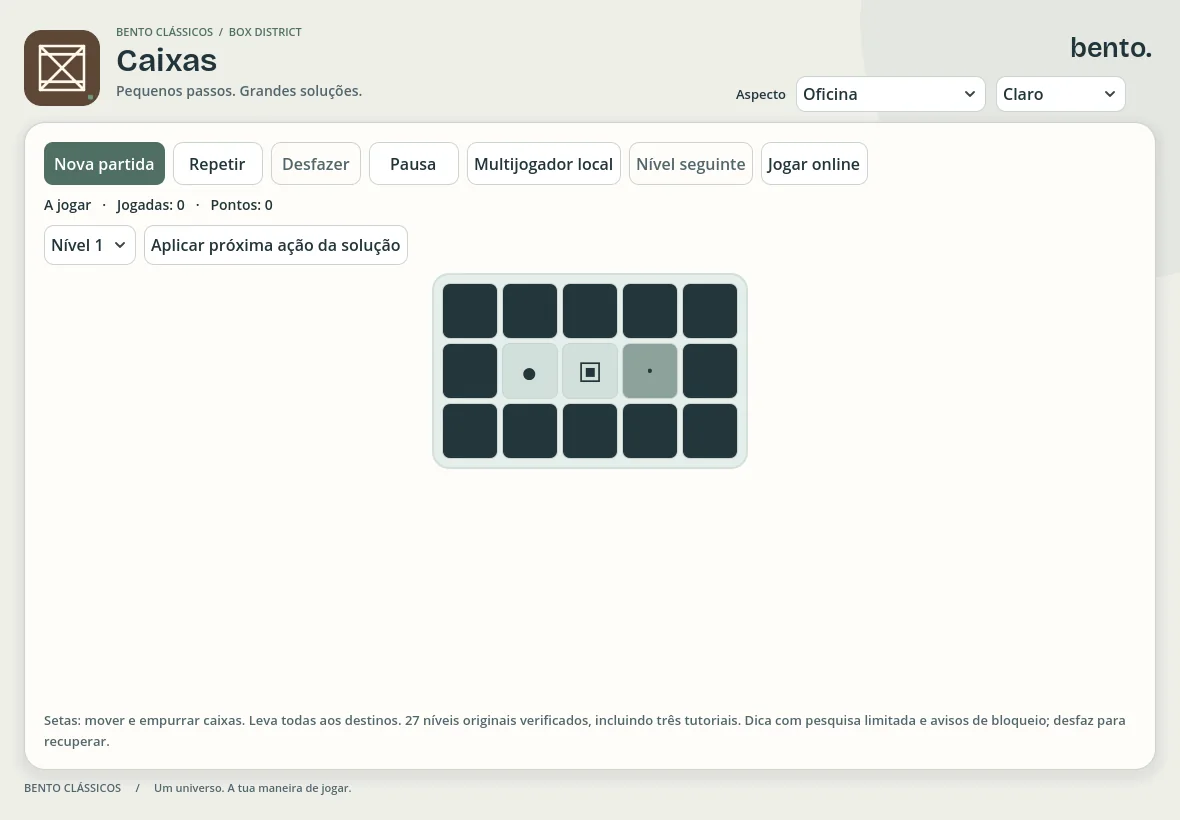
Task: Click the Jogadas: 0 counter
Action: 151,205
